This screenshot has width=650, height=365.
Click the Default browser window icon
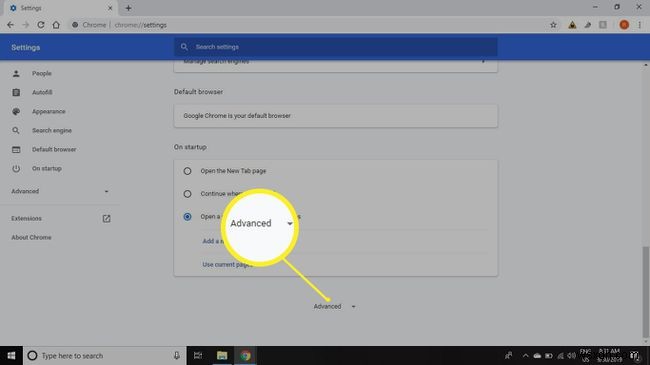(x=16, y=149)
